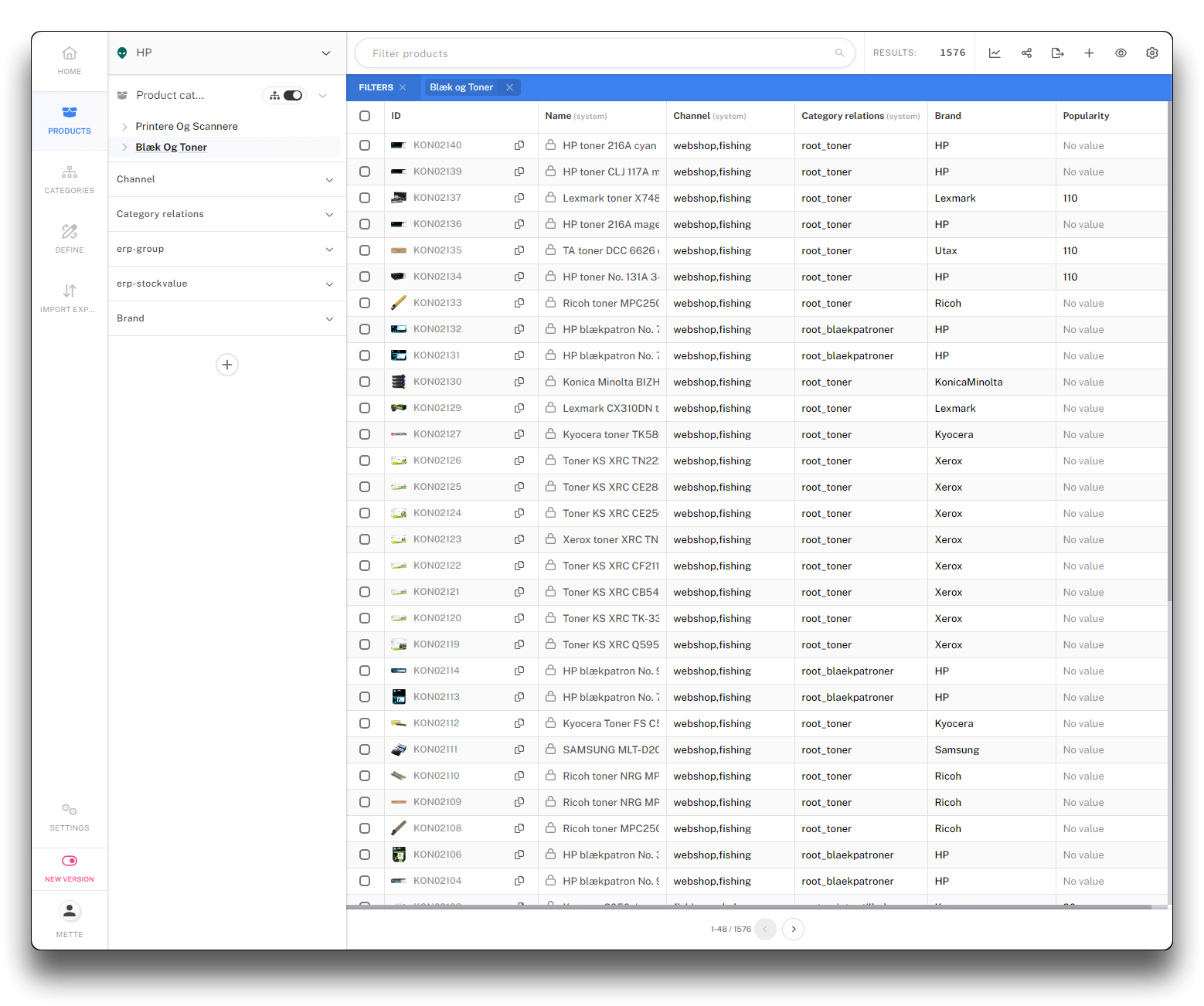1204x1006 pixels.
Task: Click the share icon in top toolbar
Action: coord(1026,53)
